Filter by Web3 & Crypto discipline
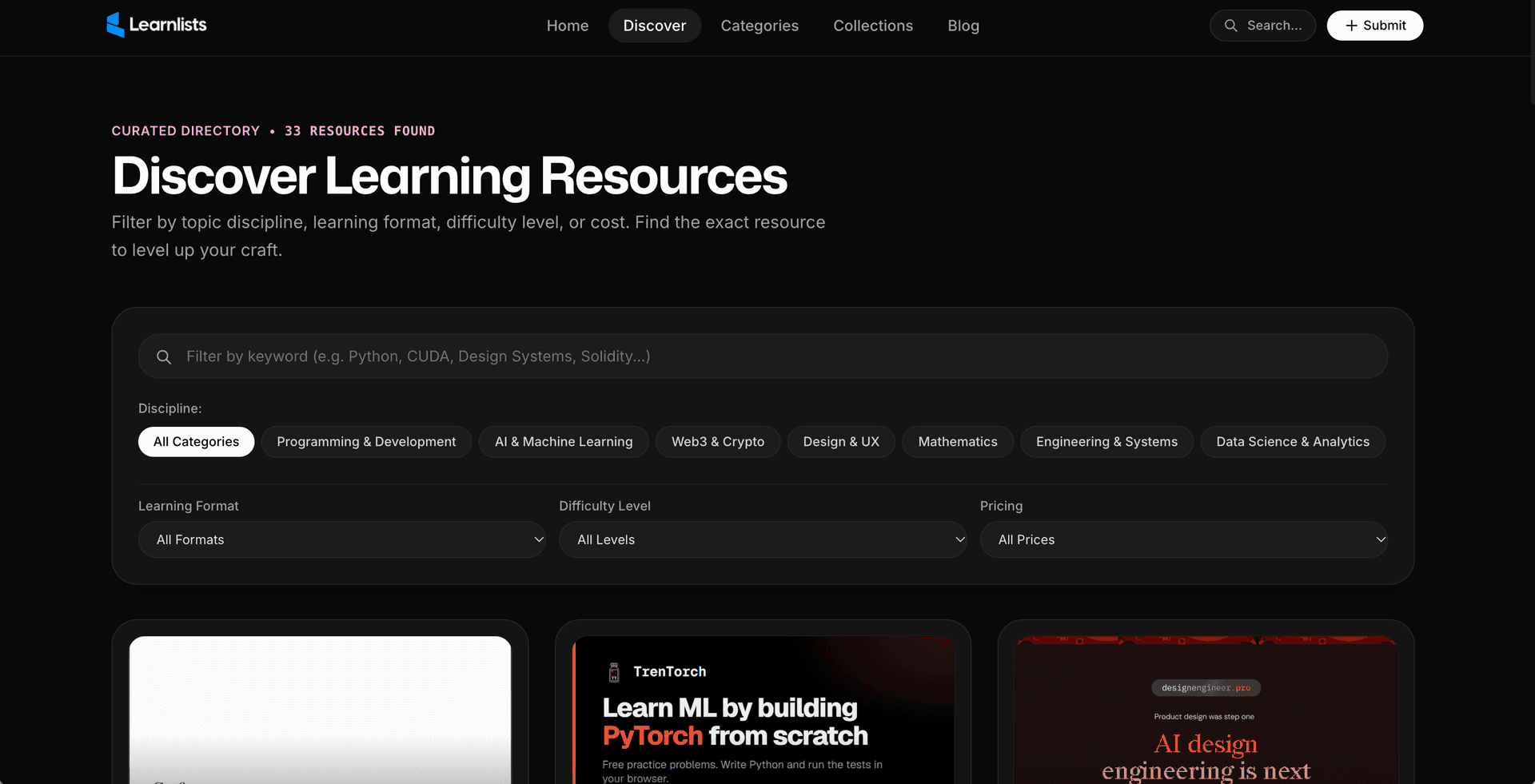The image size is (1535, 784). tap(718, 441)
